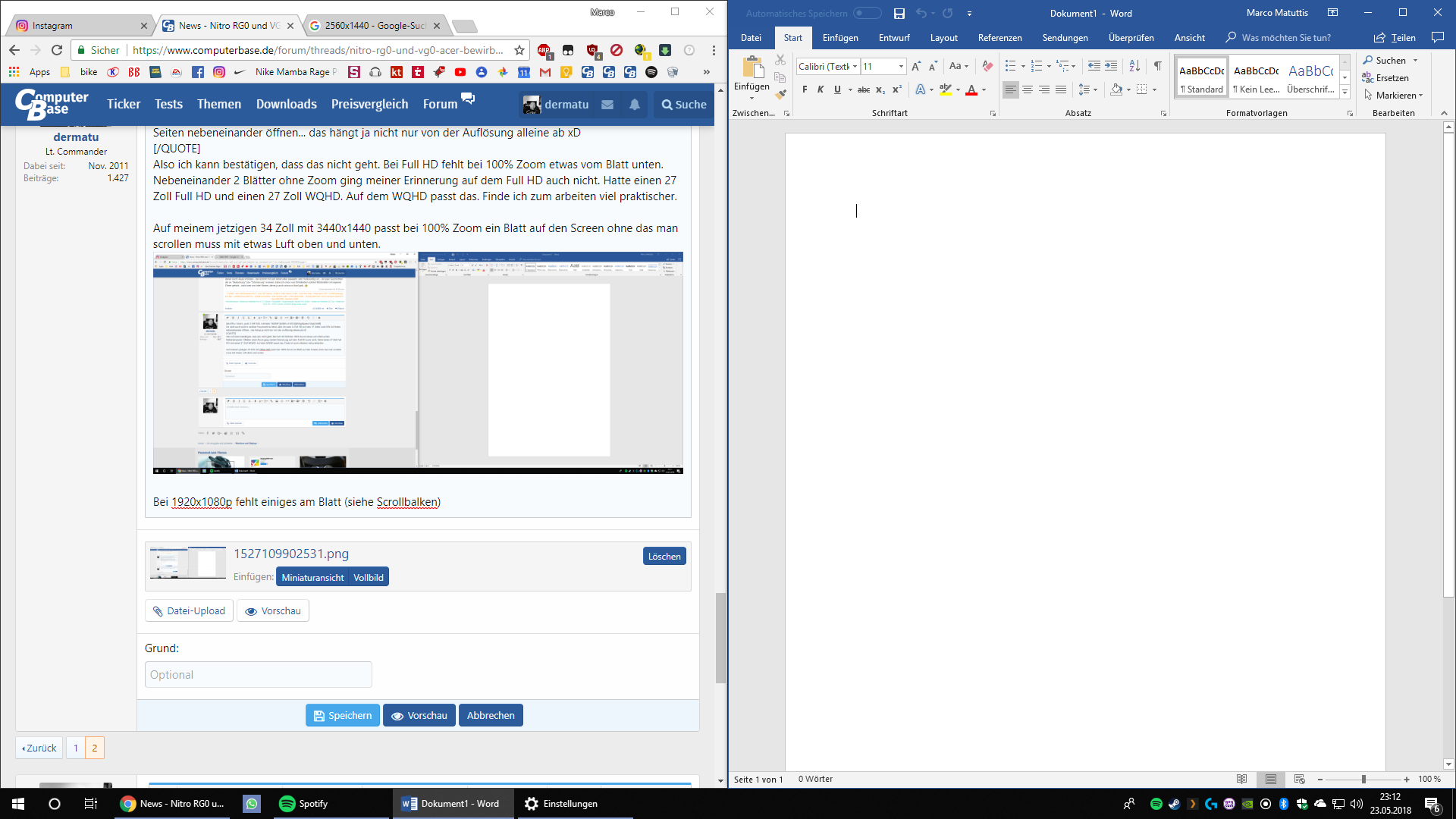
Task: Click the sort A-Z icon
Action: (x=1134, y=66)
